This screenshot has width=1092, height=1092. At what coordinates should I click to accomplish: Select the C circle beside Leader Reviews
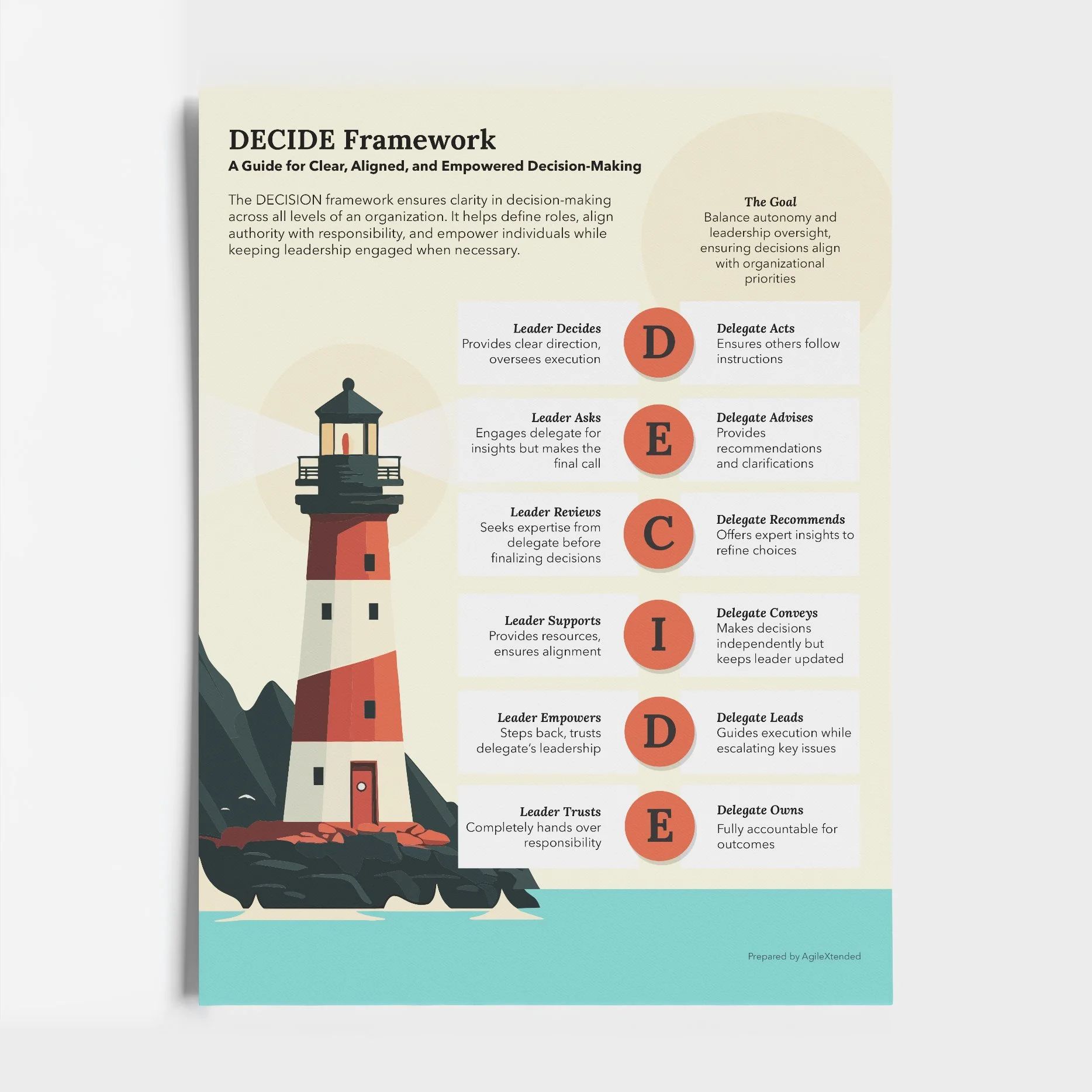659,534
